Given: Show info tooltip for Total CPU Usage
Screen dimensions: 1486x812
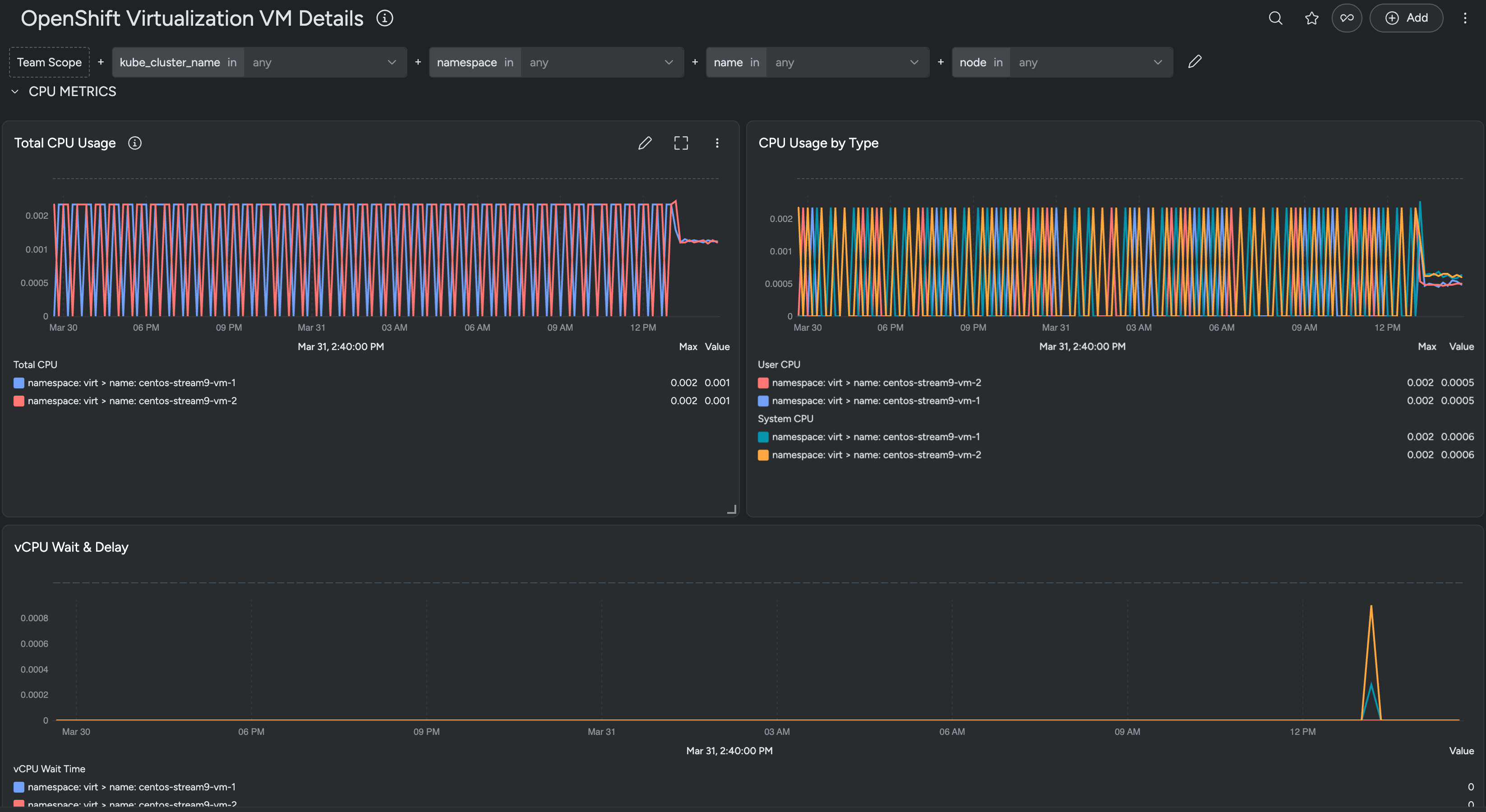Looking at the screenshot, I should tap(134, 143).
